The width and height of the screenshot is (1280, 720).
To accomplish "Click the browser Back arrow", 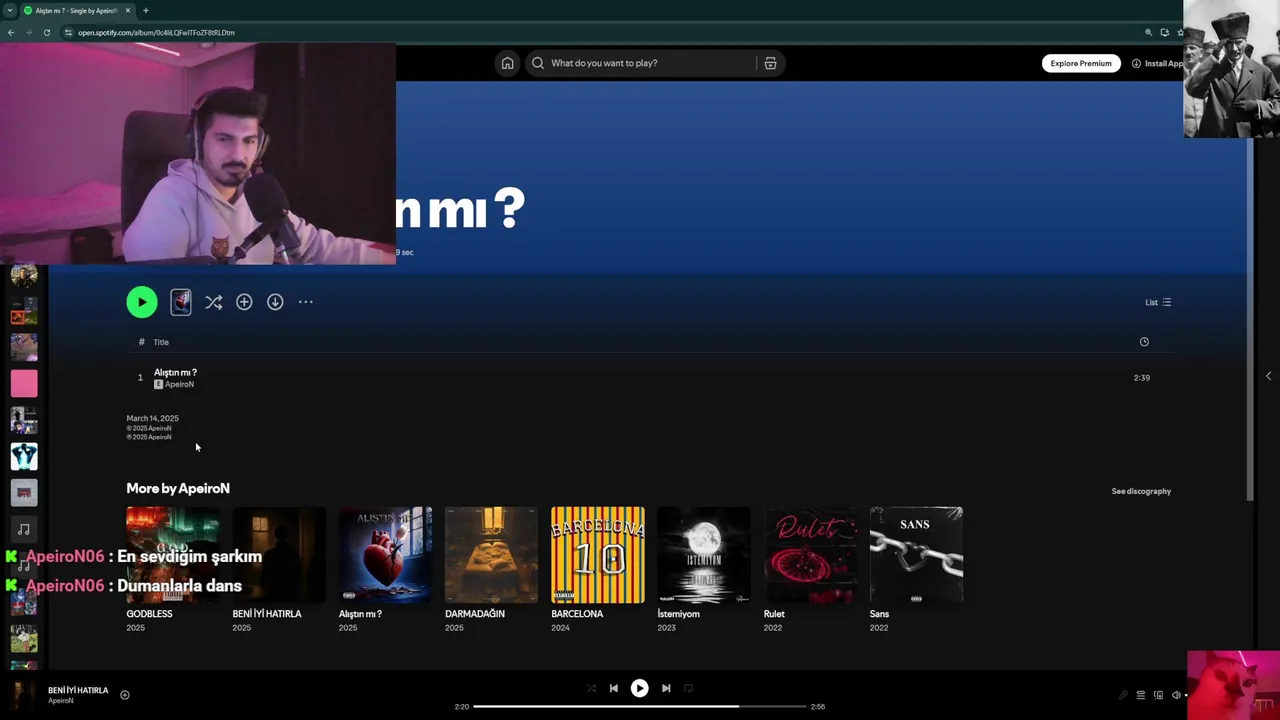I will coord(11,32).
